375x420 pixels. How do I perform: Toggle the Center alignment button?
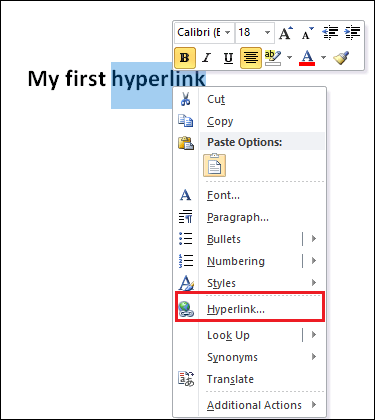point(251,58)
